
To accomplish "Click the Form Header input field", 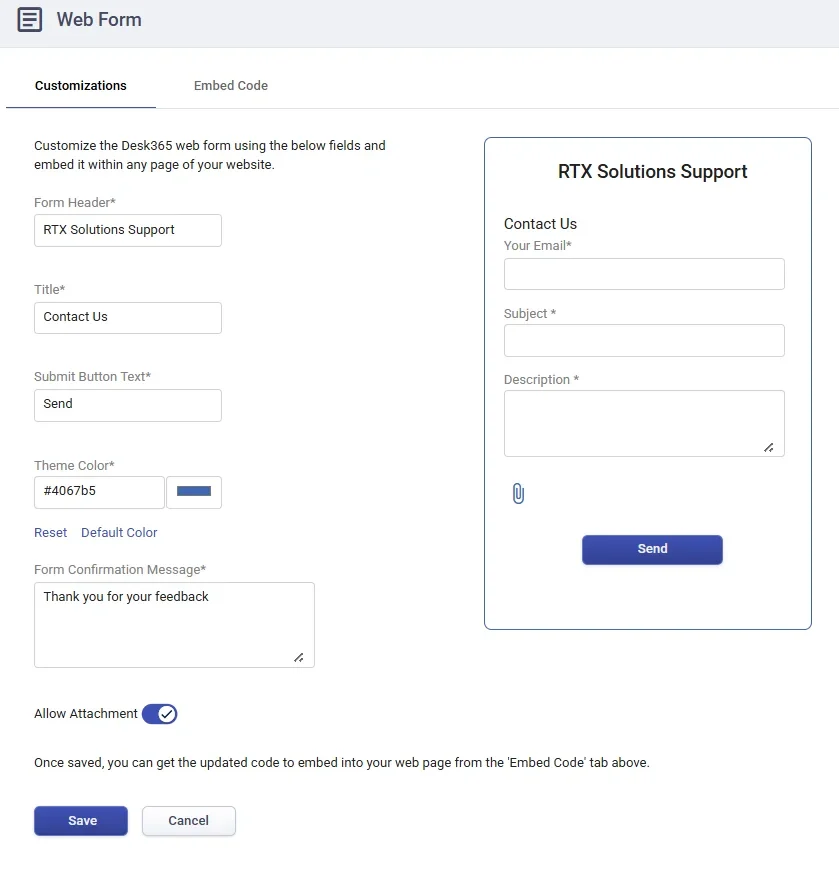I will (128, 230).
